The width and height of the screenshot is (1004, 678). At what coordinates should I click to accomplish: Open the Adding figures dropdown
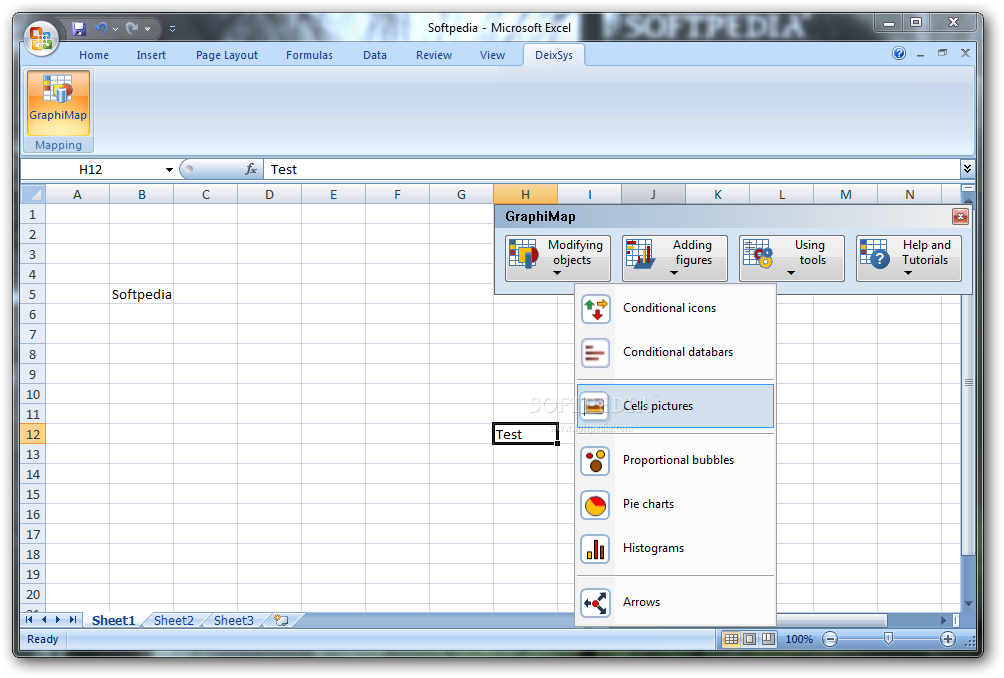(675, 259)
